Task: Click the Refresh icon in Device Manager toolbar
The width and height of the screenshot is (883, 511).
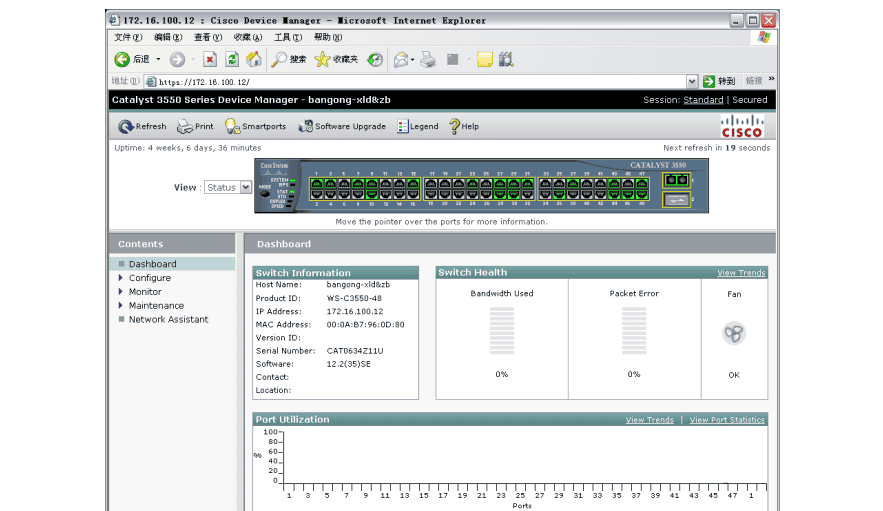Action: 126,127
